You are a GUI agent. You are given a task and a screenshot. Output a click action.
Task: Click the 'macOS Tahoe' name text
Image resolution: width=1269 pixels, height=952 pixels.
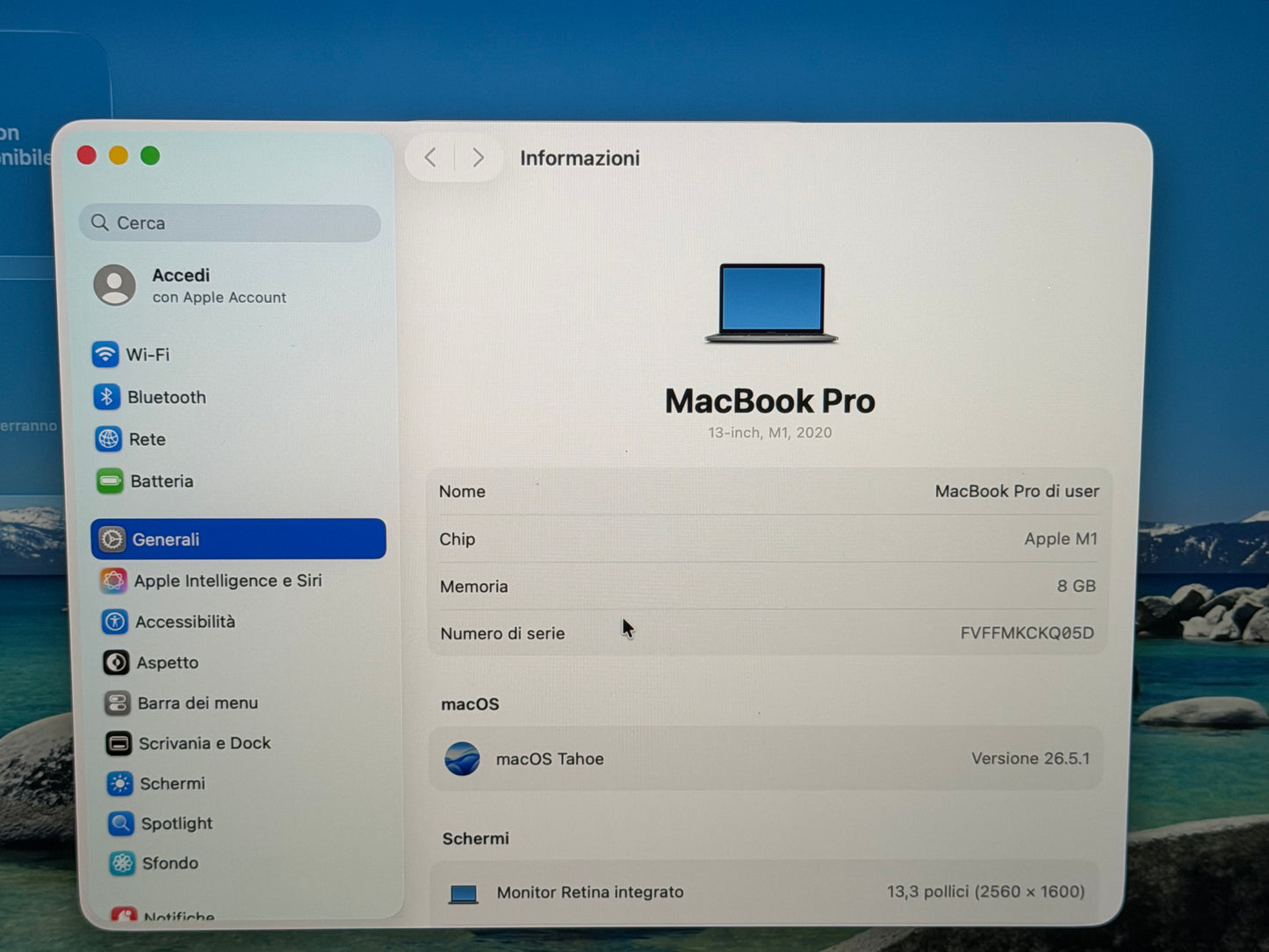(550, 759)
